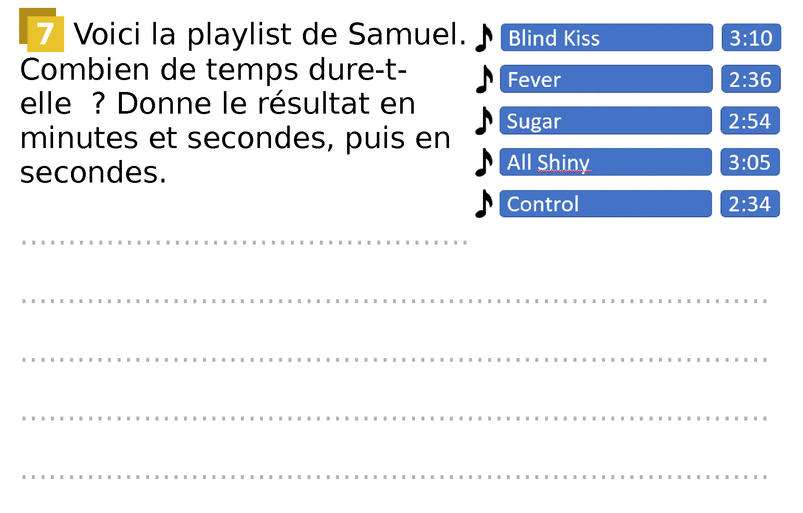Viewport: 803px width, 513px height.
Task: Select the Fever song bar
Action: tap(606, 79)
